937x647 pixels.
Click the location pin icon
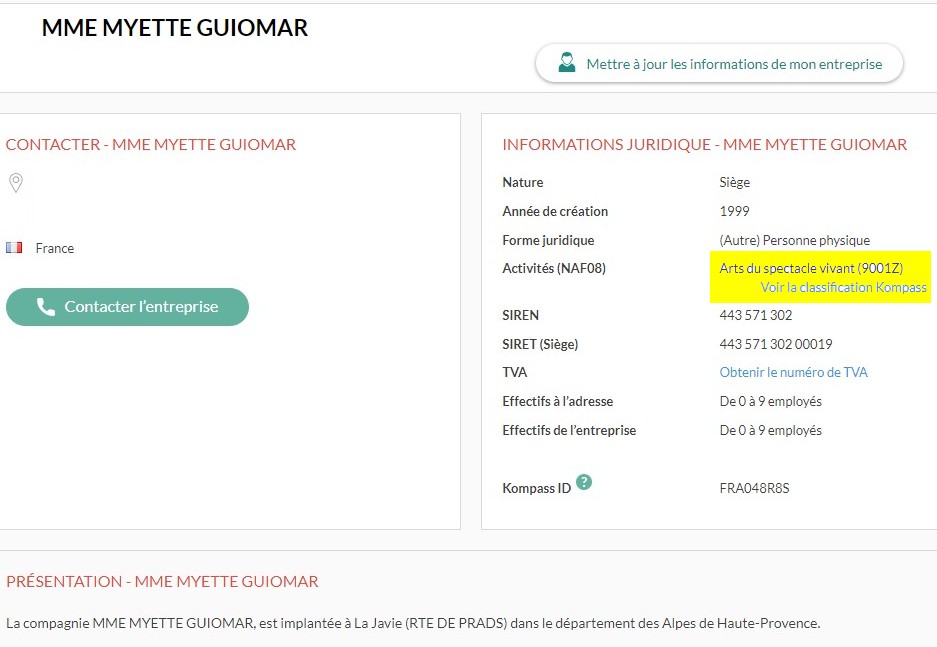coord(15,183)
